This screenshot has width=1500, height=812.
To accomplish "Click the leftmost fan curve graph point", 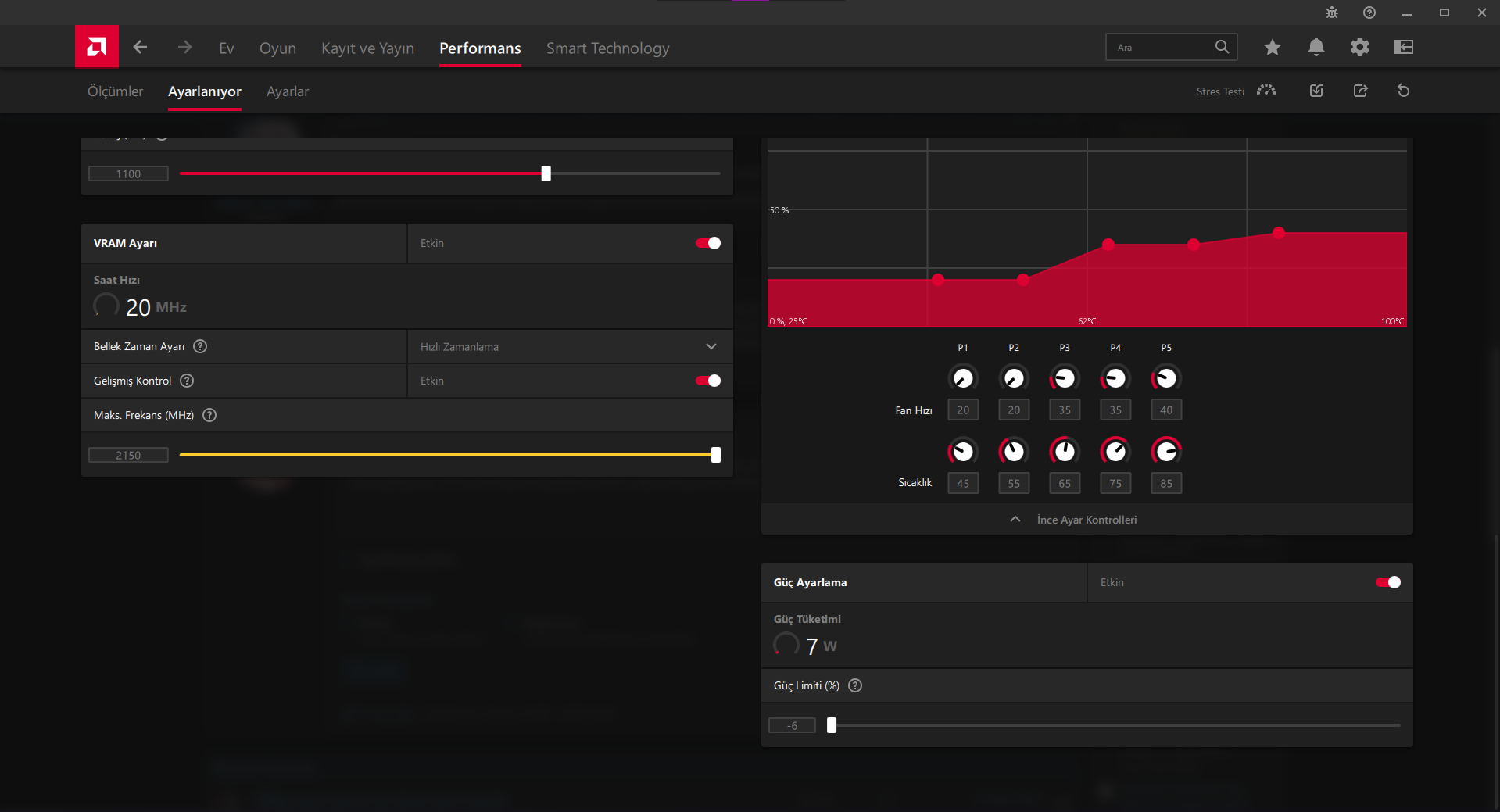I will [938, 280].
